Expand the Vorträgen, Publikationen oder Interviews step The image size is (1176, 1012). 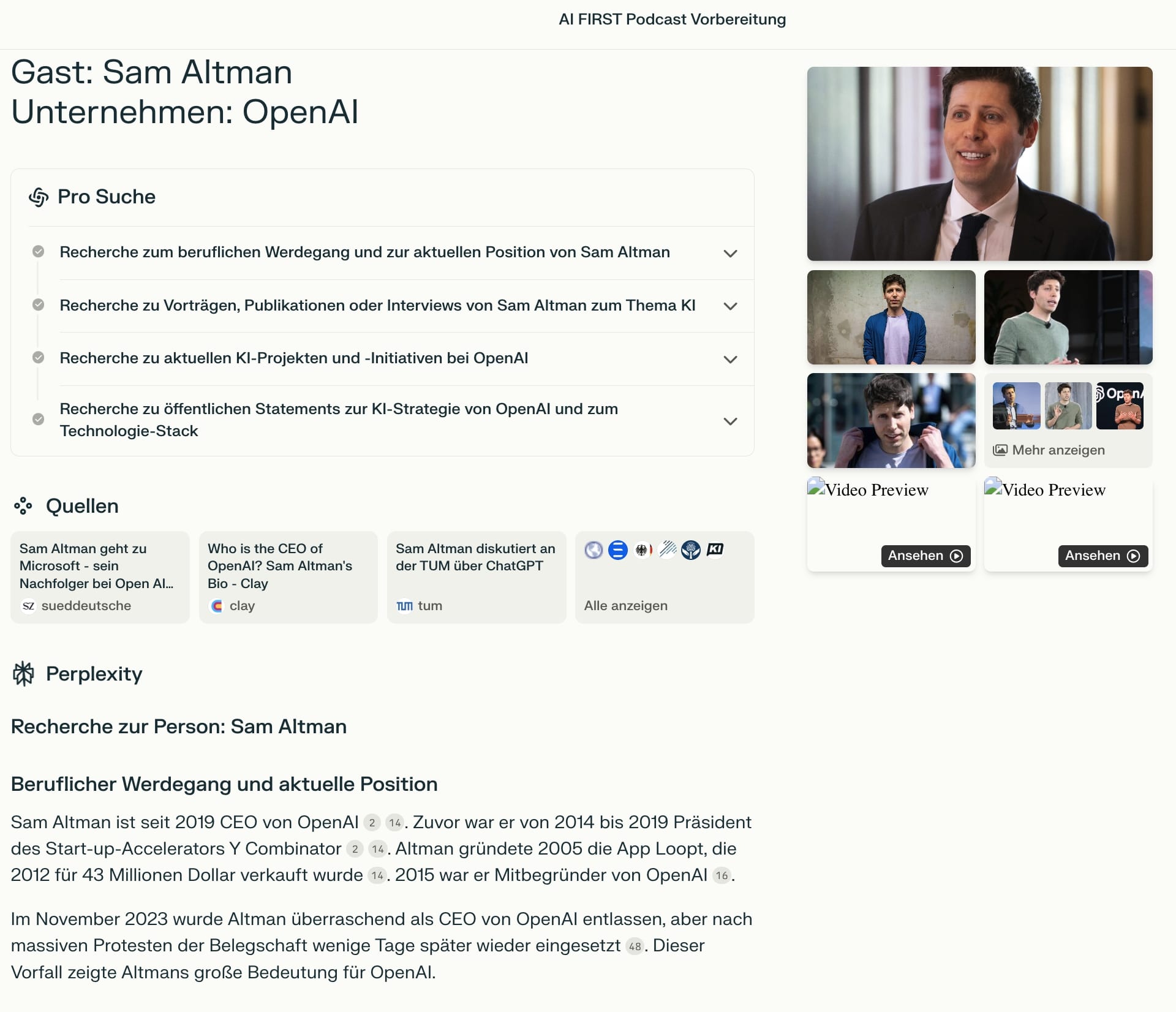coord(730,306)
